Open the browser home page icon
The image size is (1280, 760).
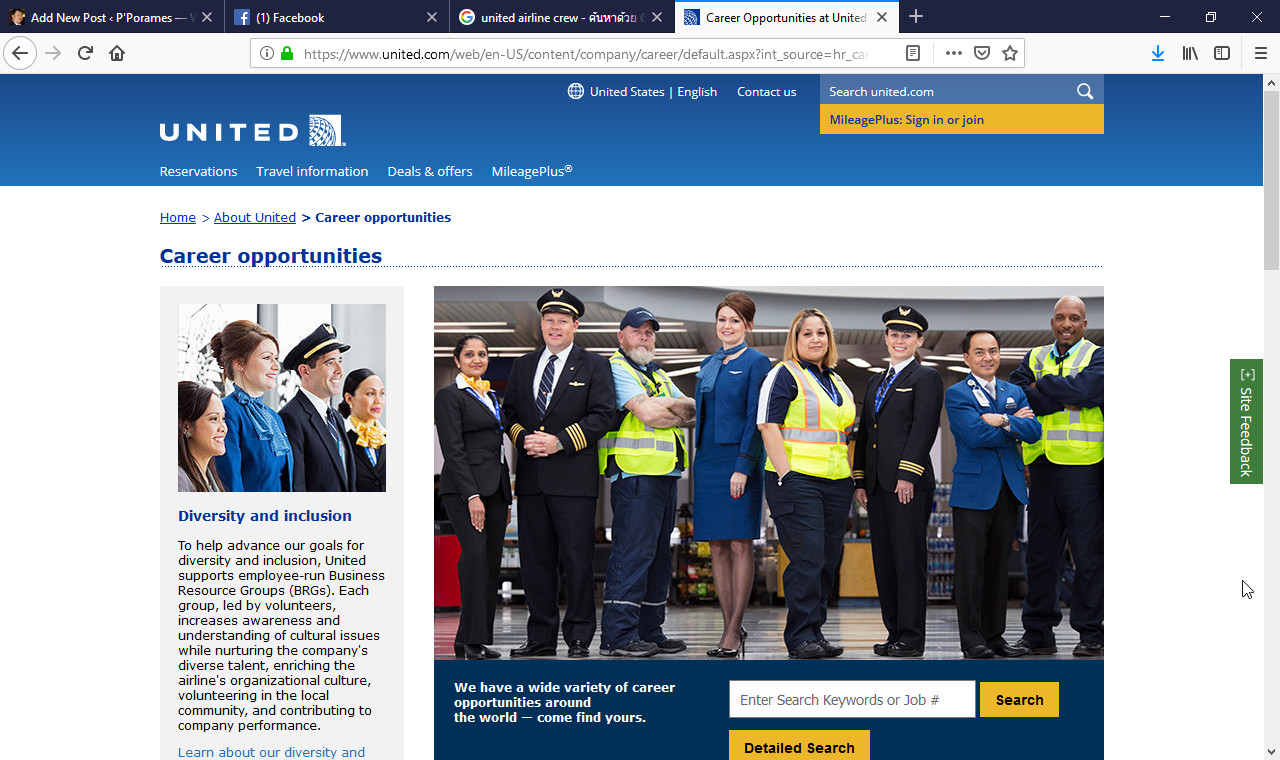click(x=117, y=53)
